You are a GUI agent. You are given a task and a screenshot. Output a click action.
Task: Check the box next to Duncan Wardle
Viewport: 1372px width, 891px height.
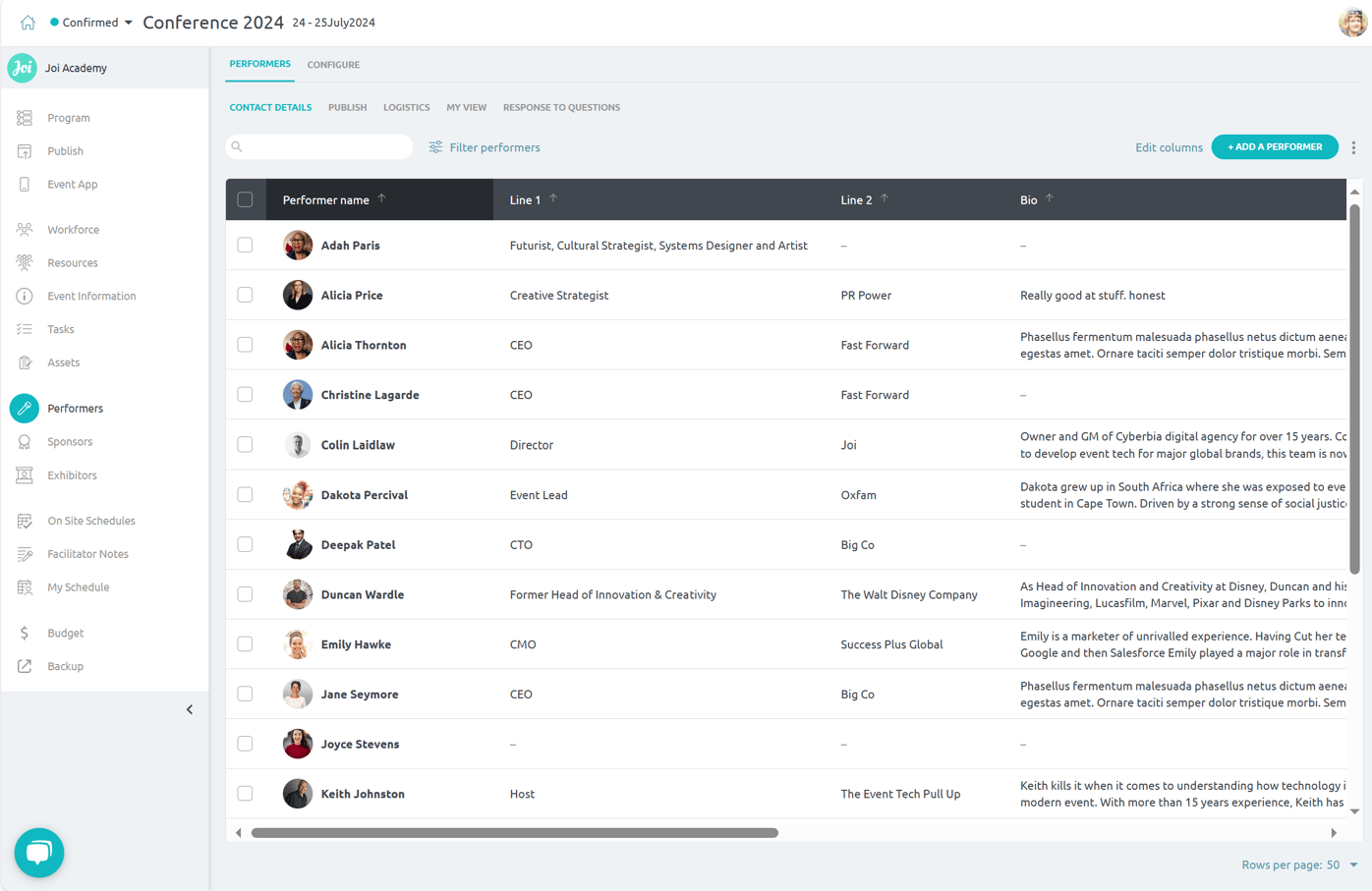[245, 594]
